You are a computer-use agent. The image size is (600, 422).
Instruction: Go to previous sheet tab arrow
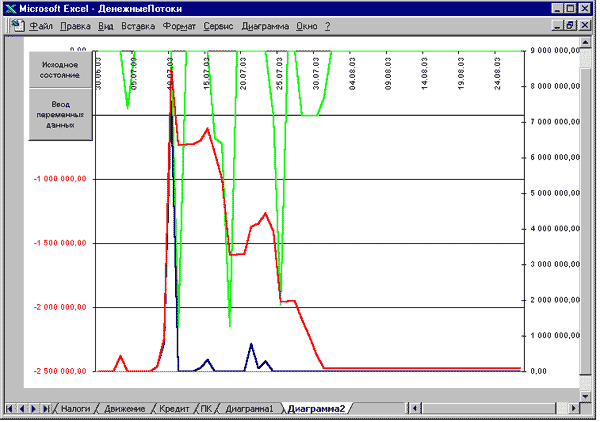coord(22,409)
